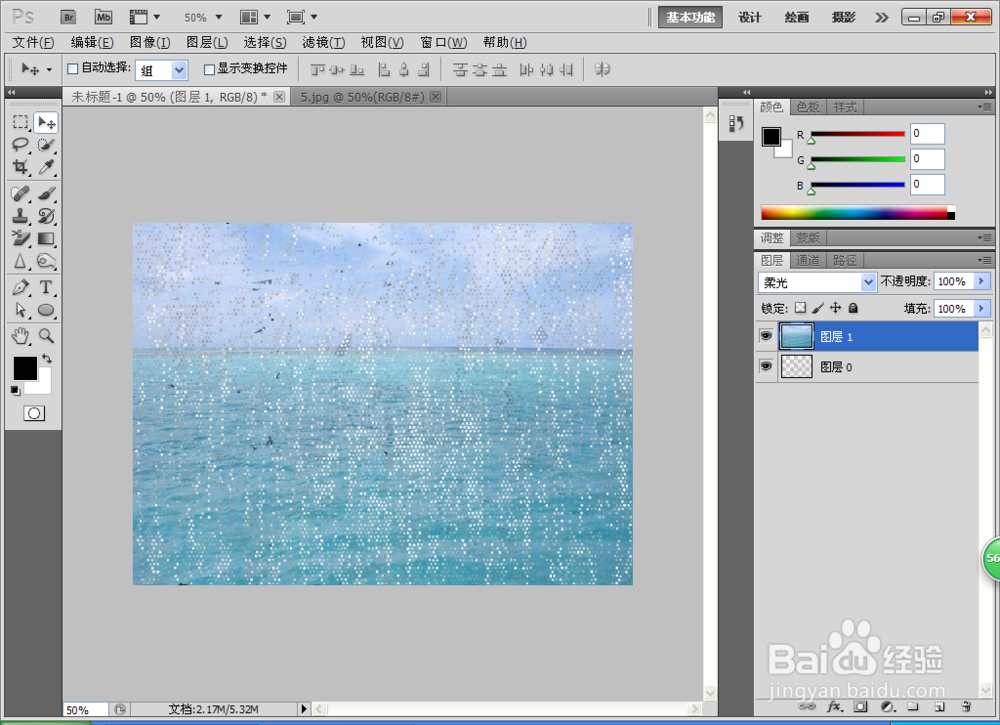1000x725 pixels.
Task: Select the Crop tool
Action: point(20,167)
